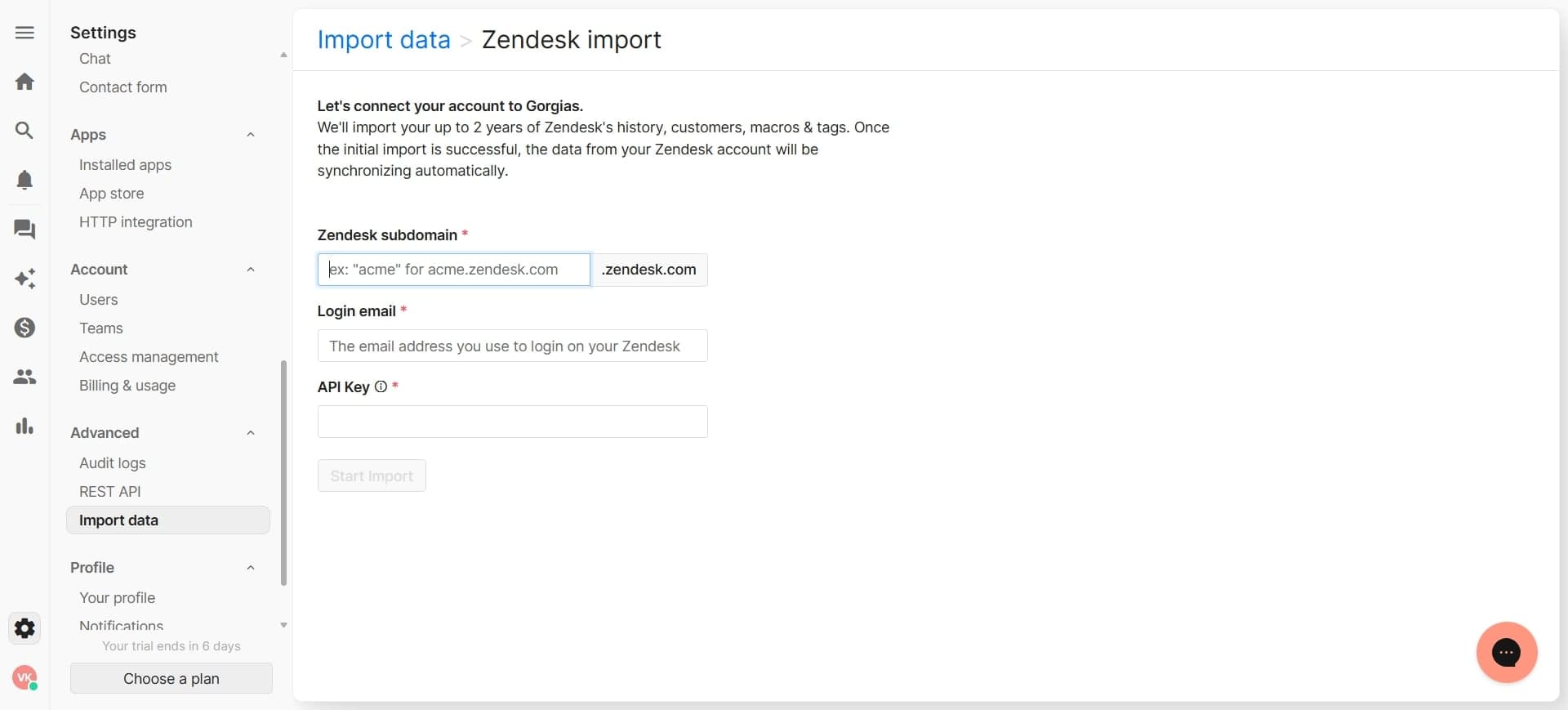Open Users settings
Image resolution: width=1568 pixels, height=710 pixels.
pyautogui.click(x=99, y=300)
